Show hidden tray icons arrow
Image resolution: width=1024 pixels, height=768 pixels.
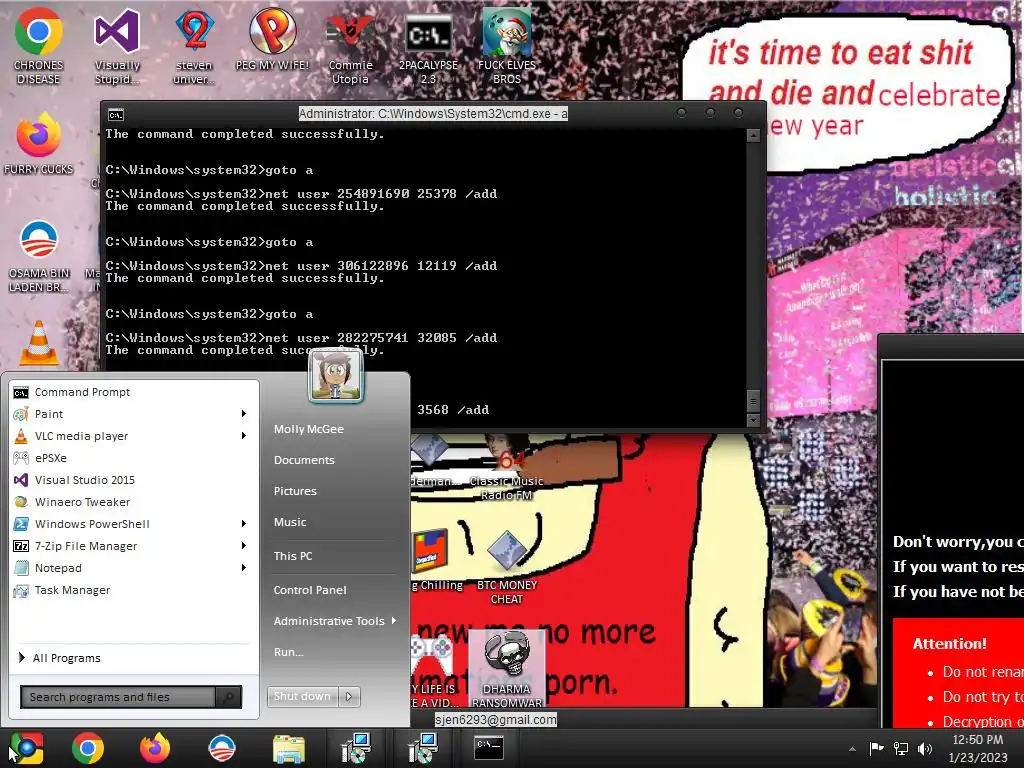852,749
